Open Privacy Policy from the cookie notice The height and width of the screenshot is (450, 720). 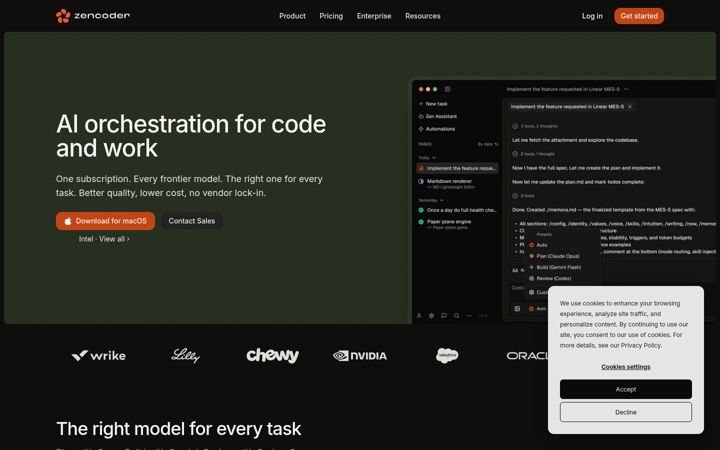coord(641,345)
